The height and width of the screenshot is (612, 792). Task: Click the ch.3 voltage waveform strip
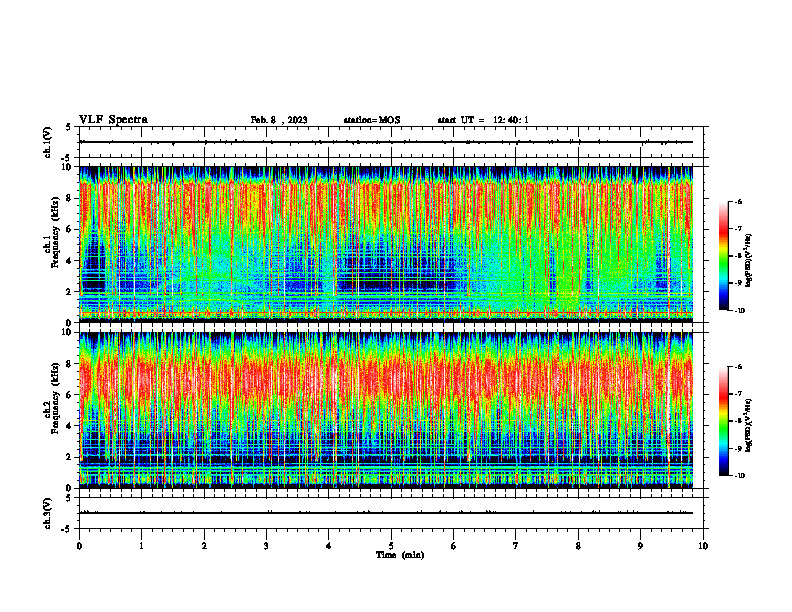(x=391, y=513)
